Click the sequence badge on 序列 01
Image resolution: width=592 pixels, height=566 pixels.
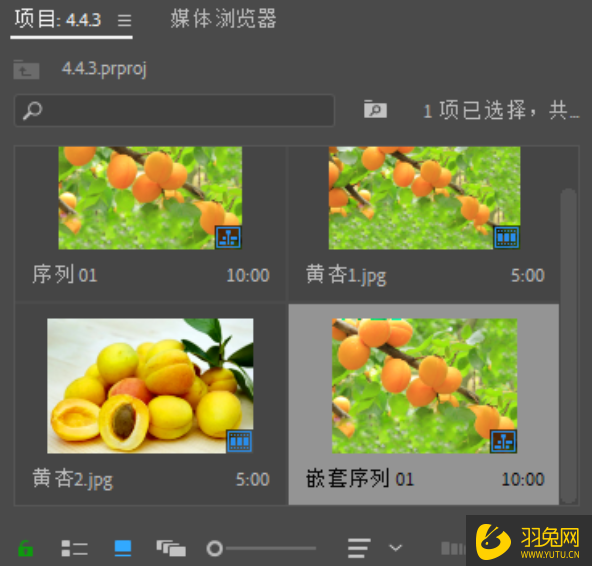(x=228, y=238)
